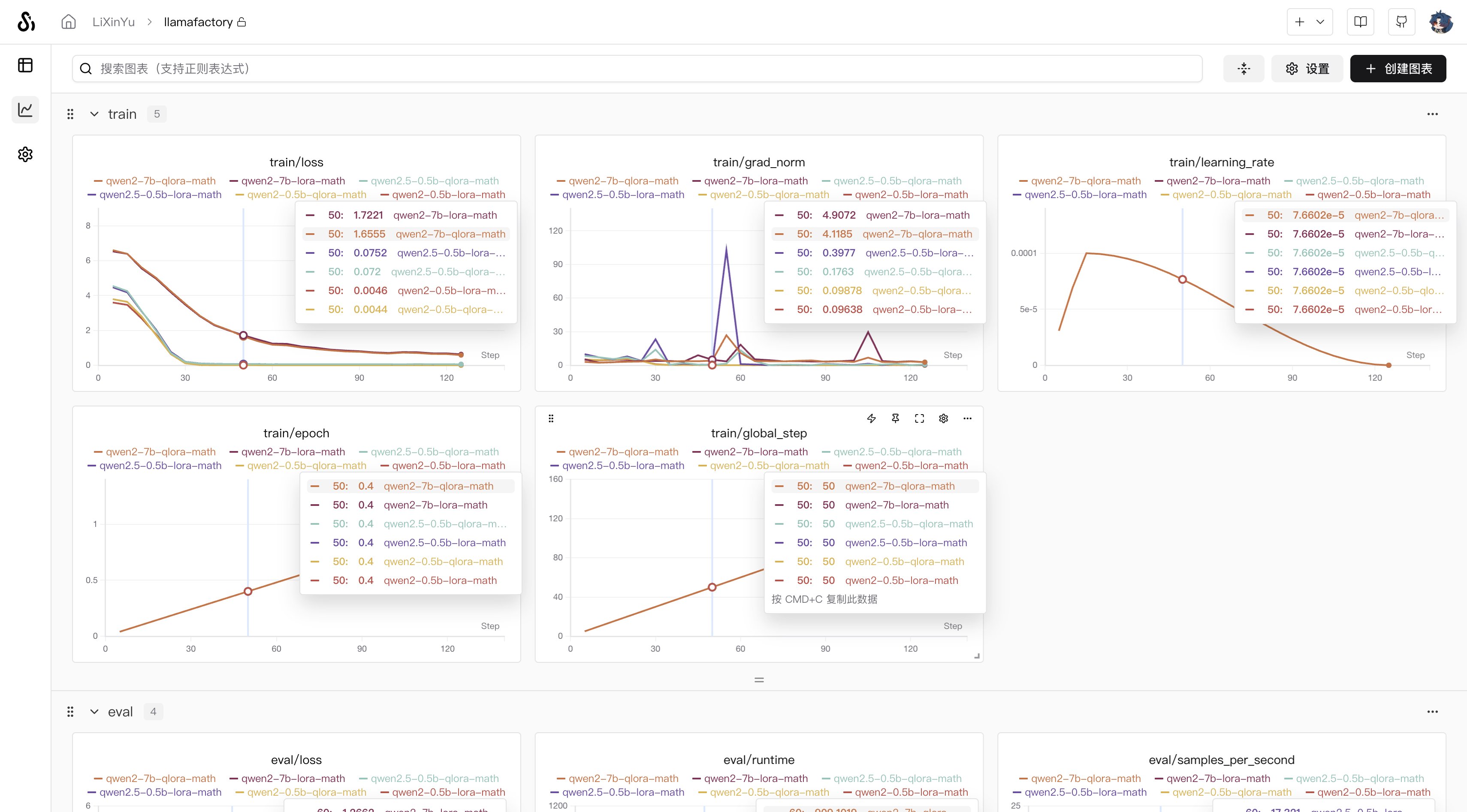Screen dimensions: 1467x812
Task: Open the table view sidebar icon
Action: tap(25, 65)
